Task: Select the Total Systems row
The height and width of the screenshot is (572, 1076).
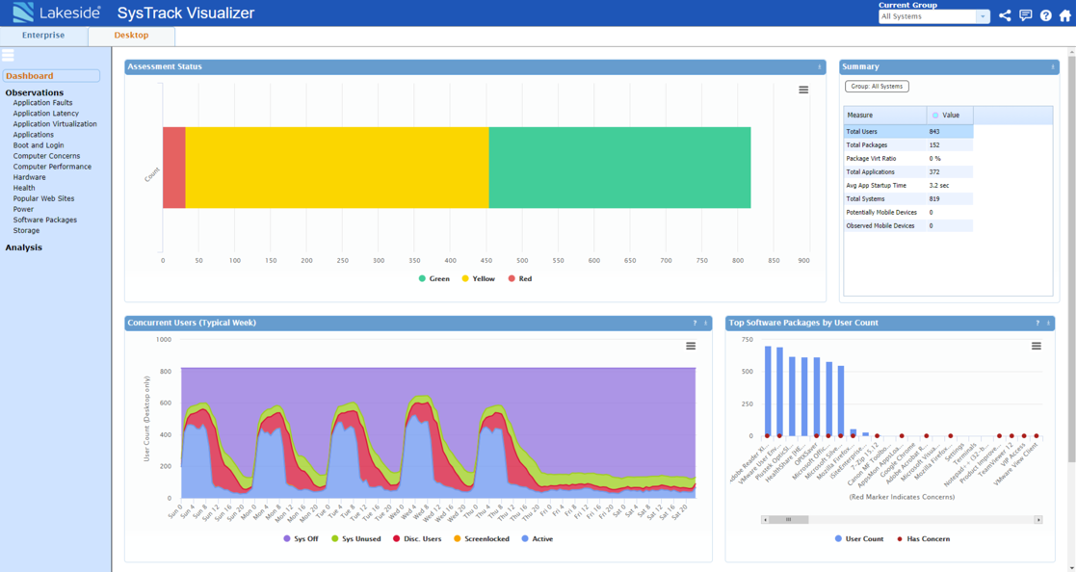Action: pos(908,199)
